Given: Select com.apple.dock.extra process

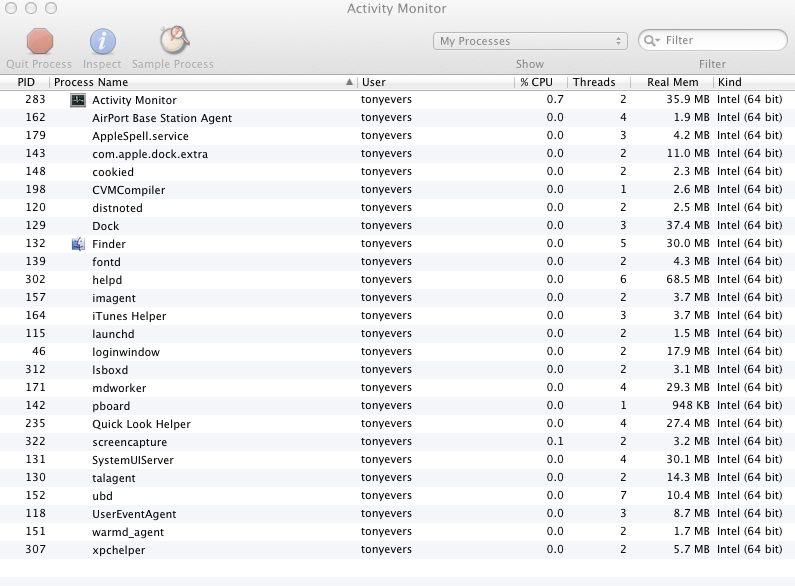Looking at the screenshot, I should click(398, 154).
